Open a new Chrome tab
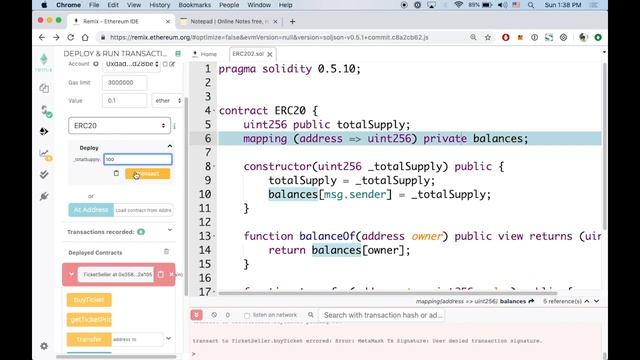This screenshot has width=640, height=360. pyautogui.click(x=292, y=22)
